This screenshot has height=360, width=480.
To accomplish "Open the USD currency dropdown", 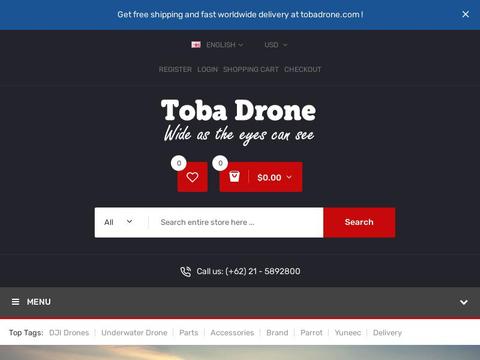I will click(276, 45).
